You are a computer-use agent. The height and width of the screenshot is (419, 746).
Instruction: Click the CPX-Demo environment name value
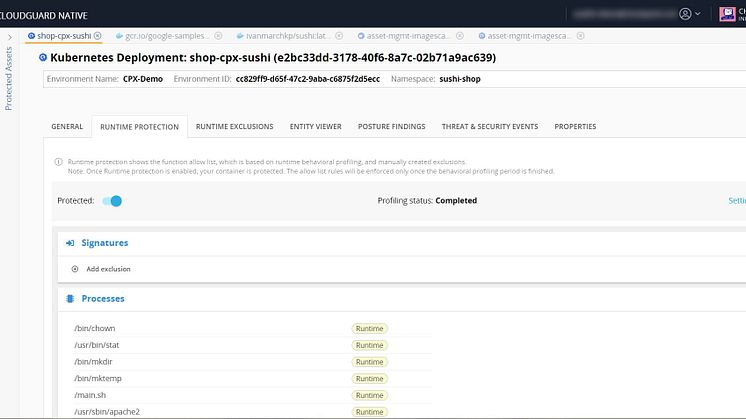click(143, 79)
